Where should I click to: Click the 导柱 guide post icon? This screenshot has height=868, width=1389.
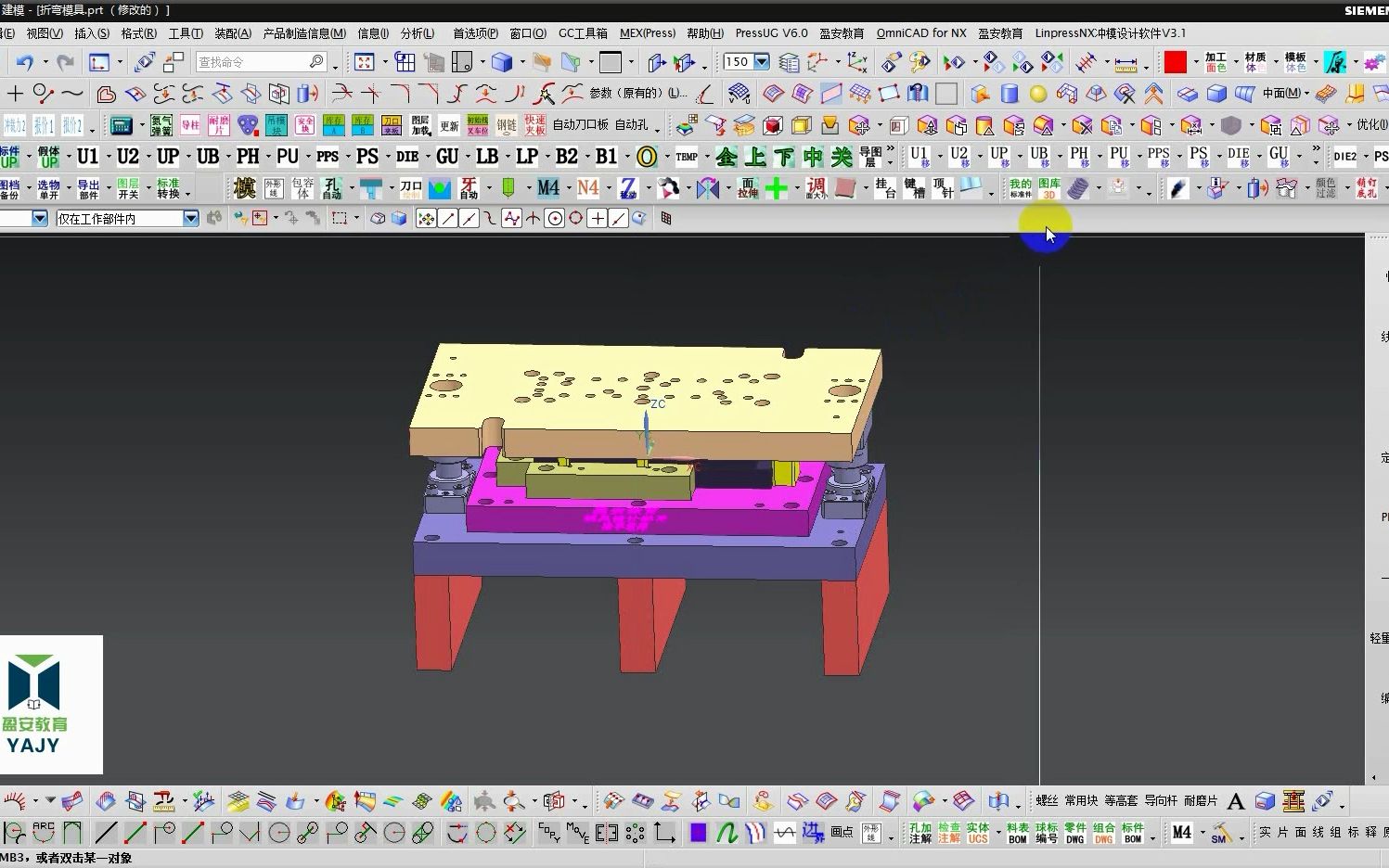tap(189, 124)
